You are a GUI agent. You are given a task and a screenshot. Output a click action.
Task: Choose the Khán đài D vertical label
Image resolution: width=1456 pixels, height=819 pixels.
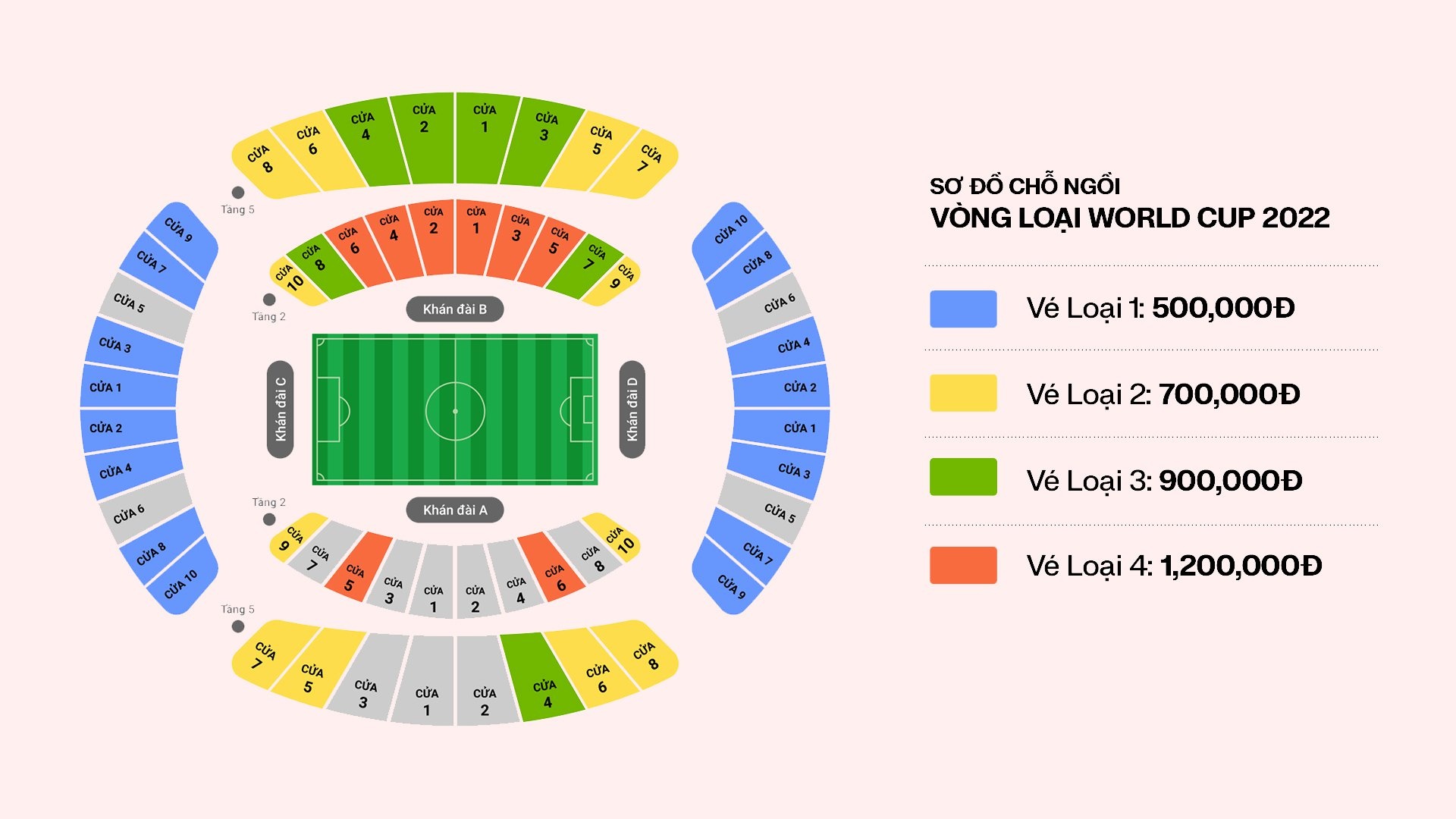click(x=632, y=409)
